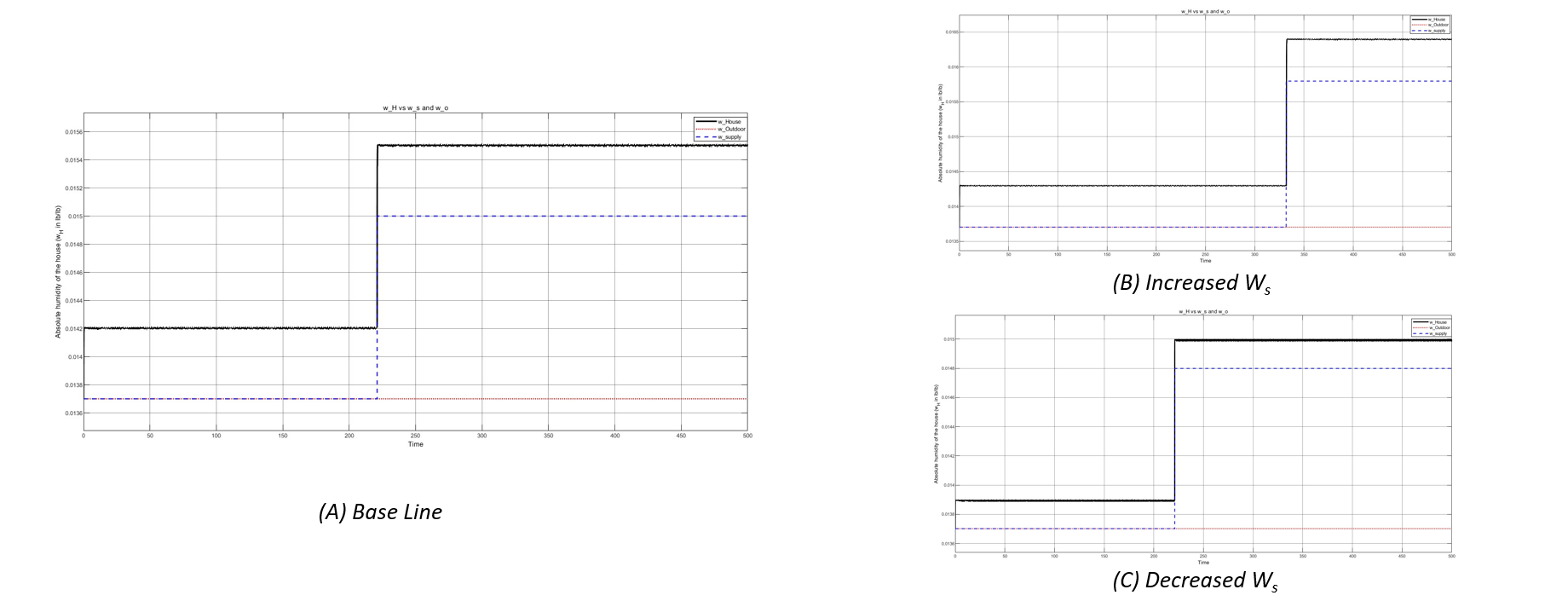Click the "(A) Base Line" caption

[380, 511]
